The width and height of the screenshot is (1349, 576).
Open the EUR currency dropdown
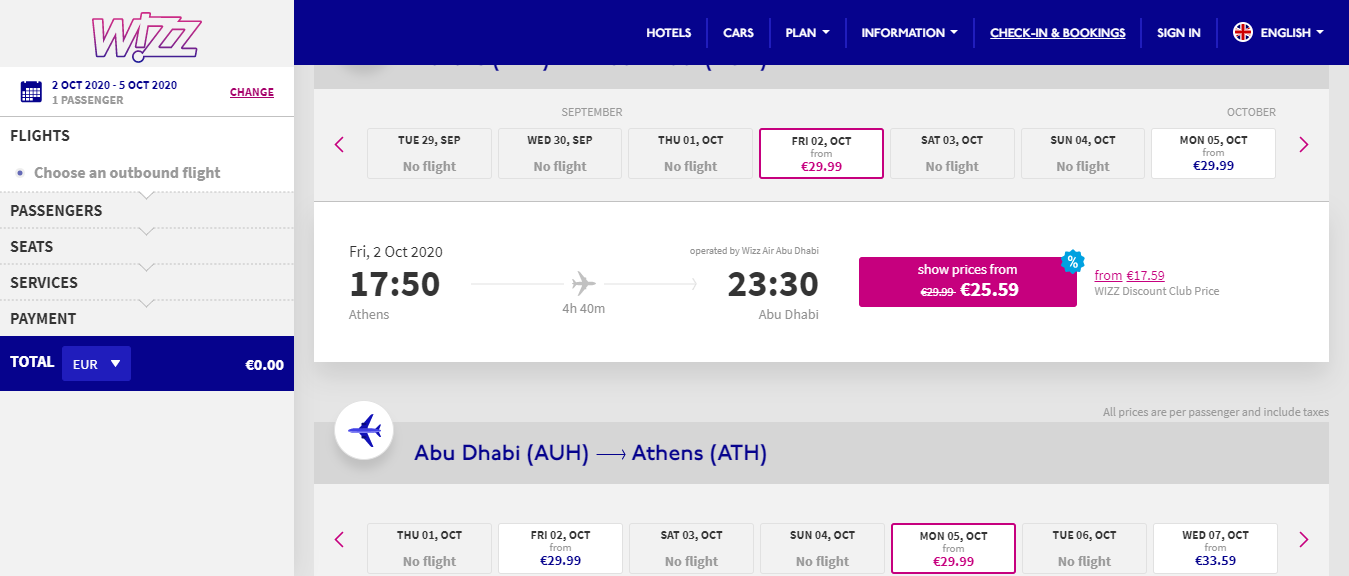point(96,364)
